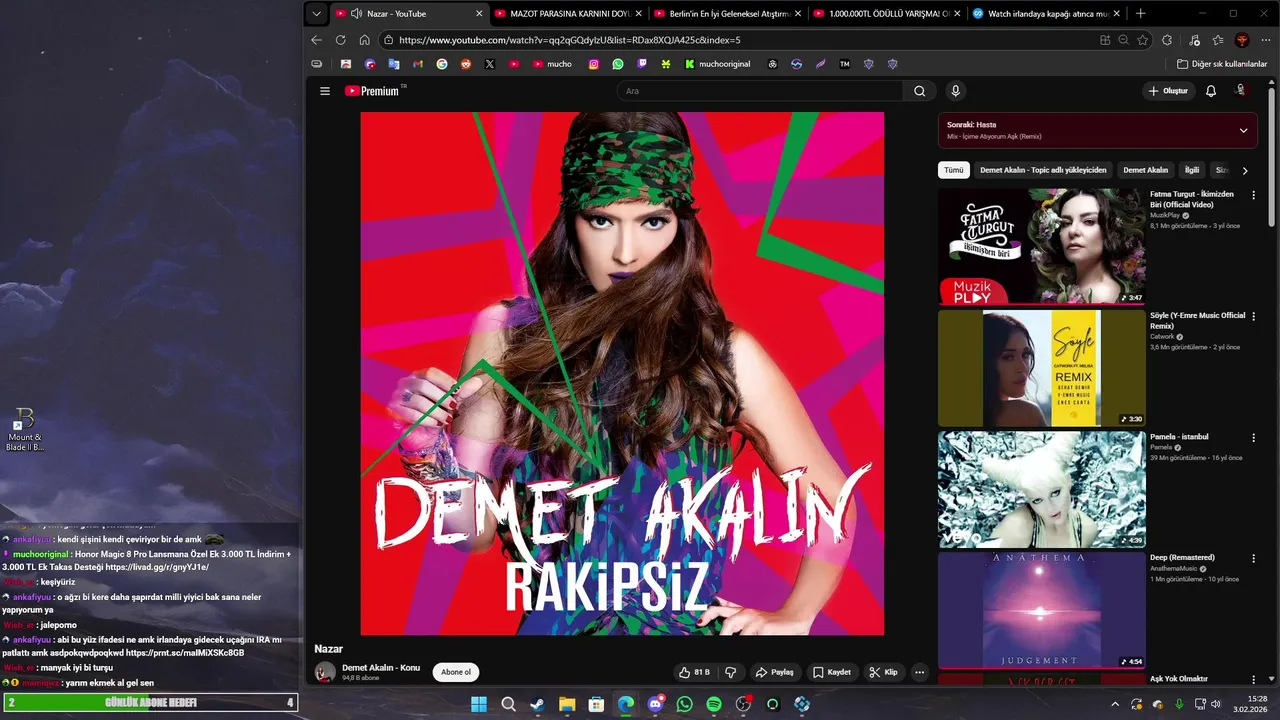Screen dimensions: 1280x720
Task: Open Demet Akalın channel avatar
Action: click(x=325, y=672)
